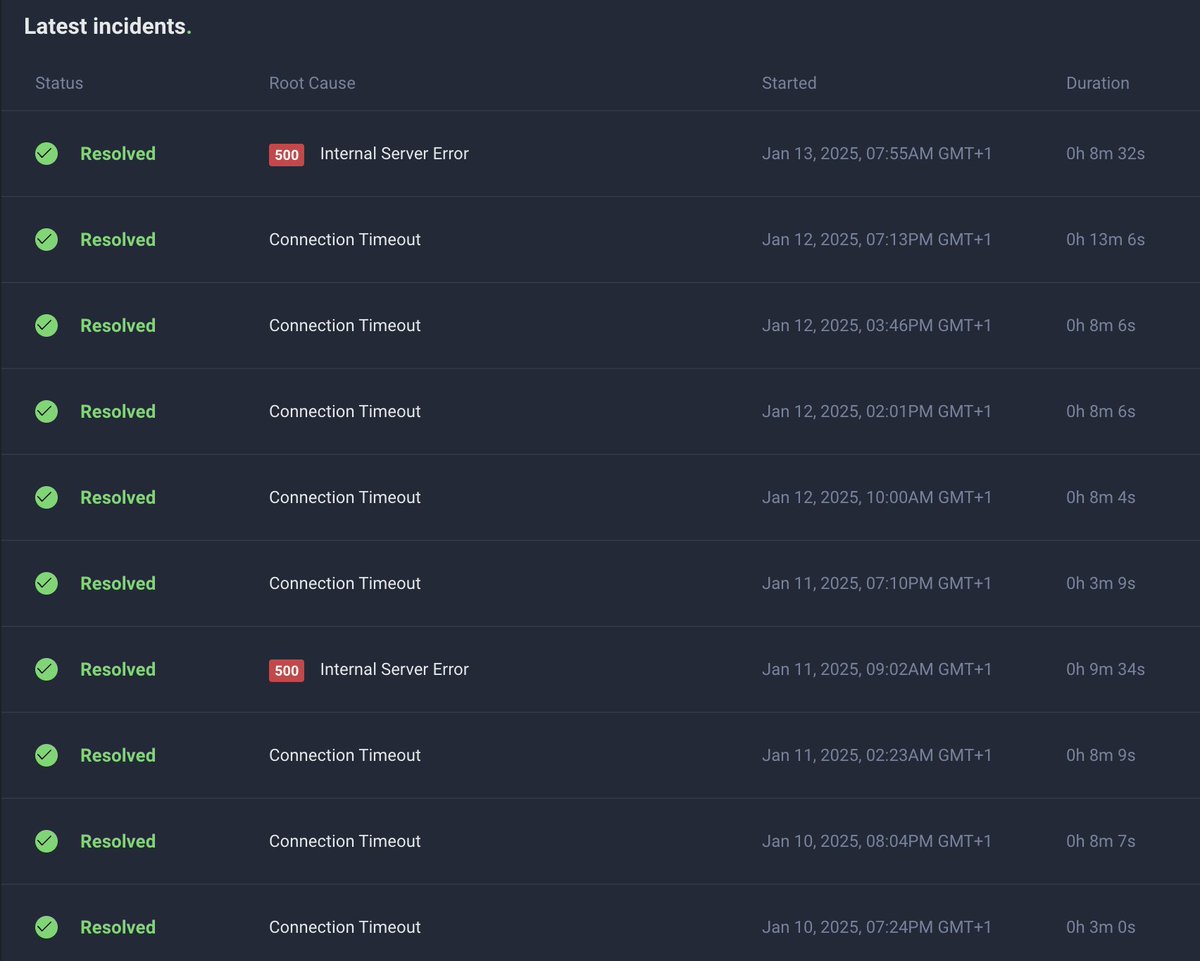
Task: Open Connection Timeout started Jan 12 02:01PM
Action: (345, 411)
